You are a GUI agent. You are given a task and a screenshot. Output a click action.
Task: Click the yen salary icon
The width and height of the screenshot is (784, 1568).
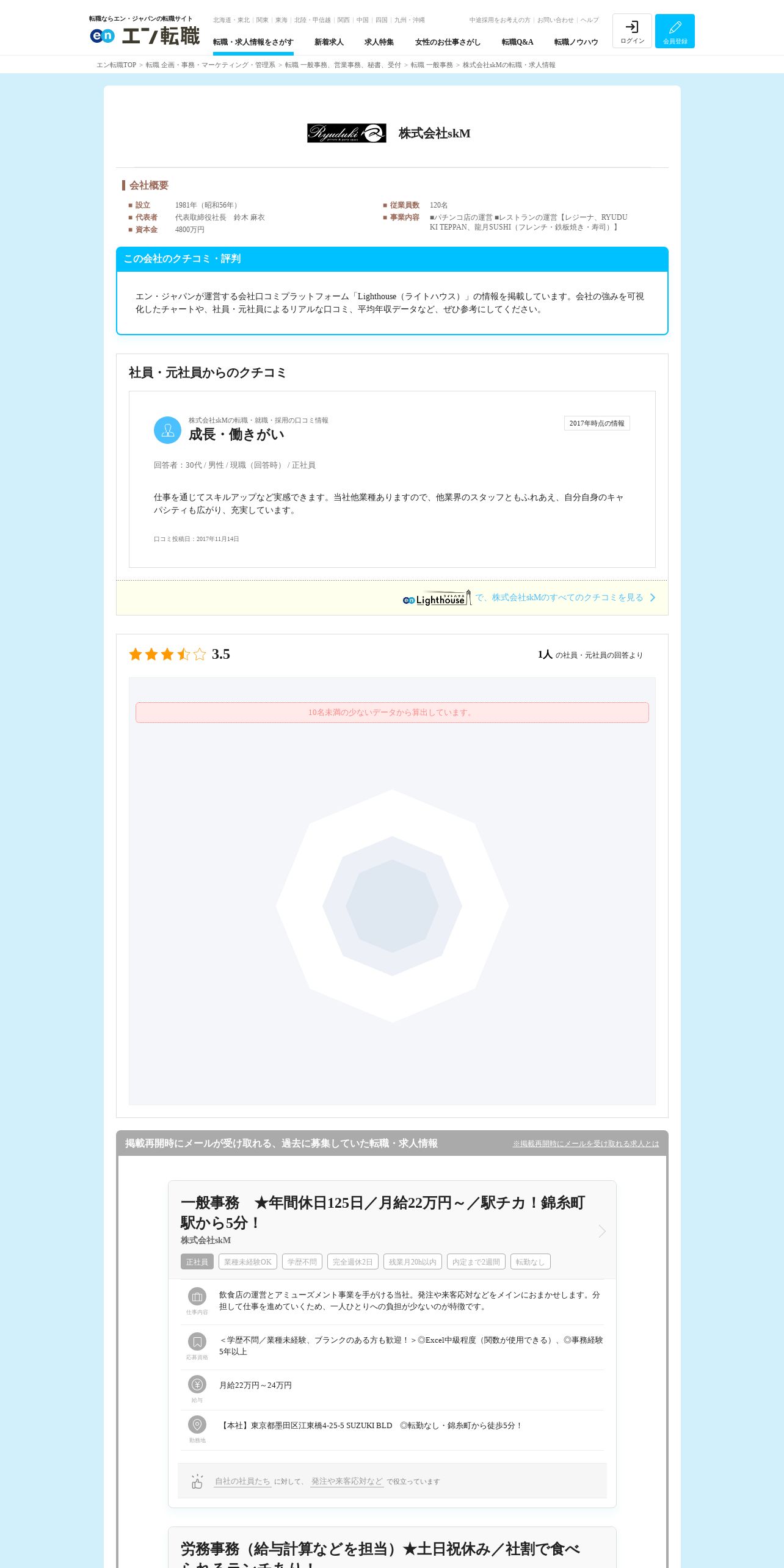(x=197, y=1384)
